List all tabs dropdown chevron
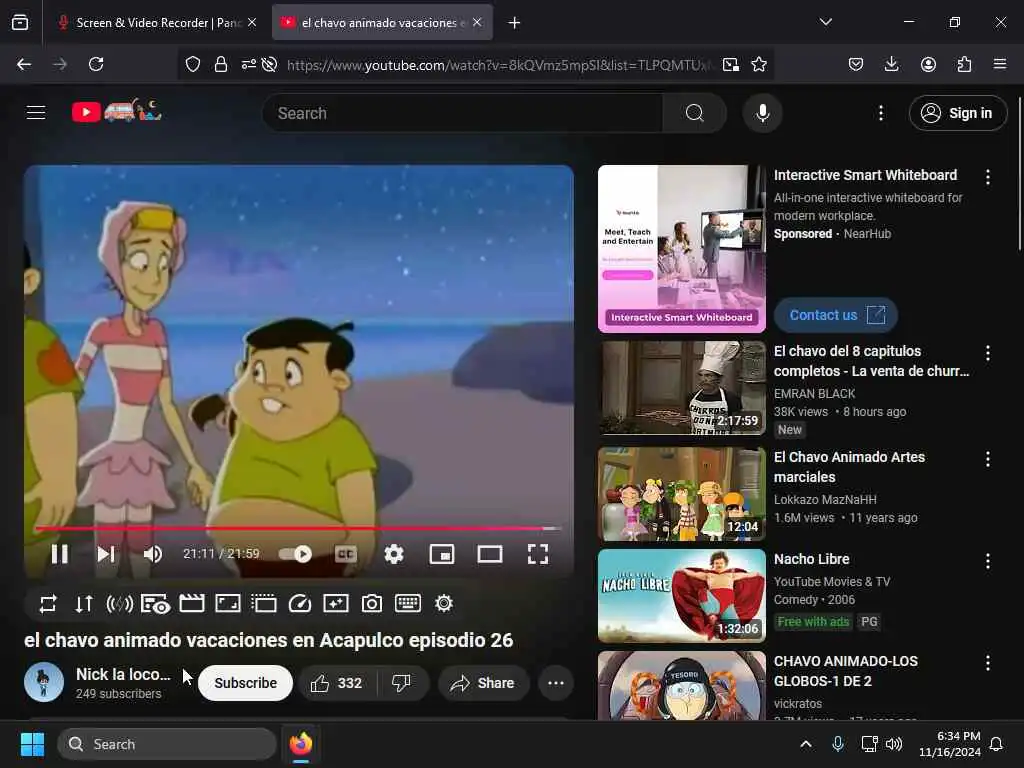The height and width of the screenshot is (768, 1024). click(x=825, y=22)
